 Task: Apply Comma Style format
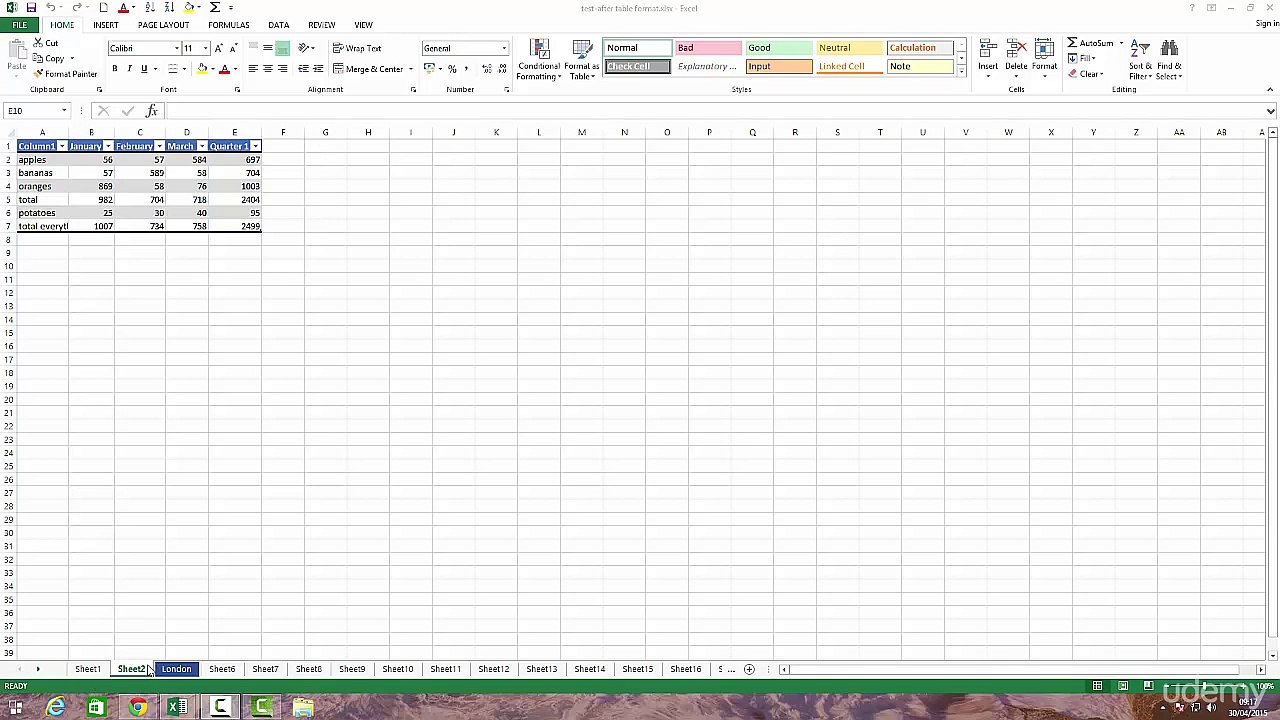coord(466,69)
